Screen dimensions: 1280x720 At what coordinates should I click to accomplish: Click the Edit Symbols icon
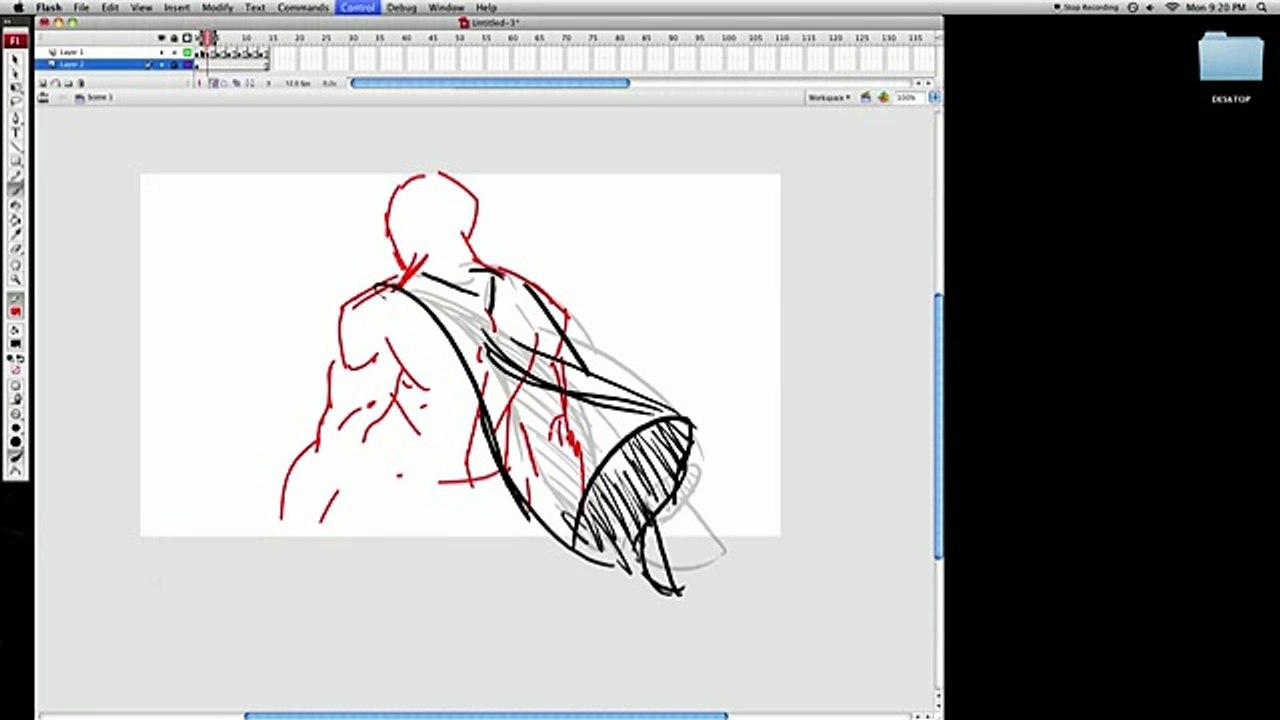point(883,97)
